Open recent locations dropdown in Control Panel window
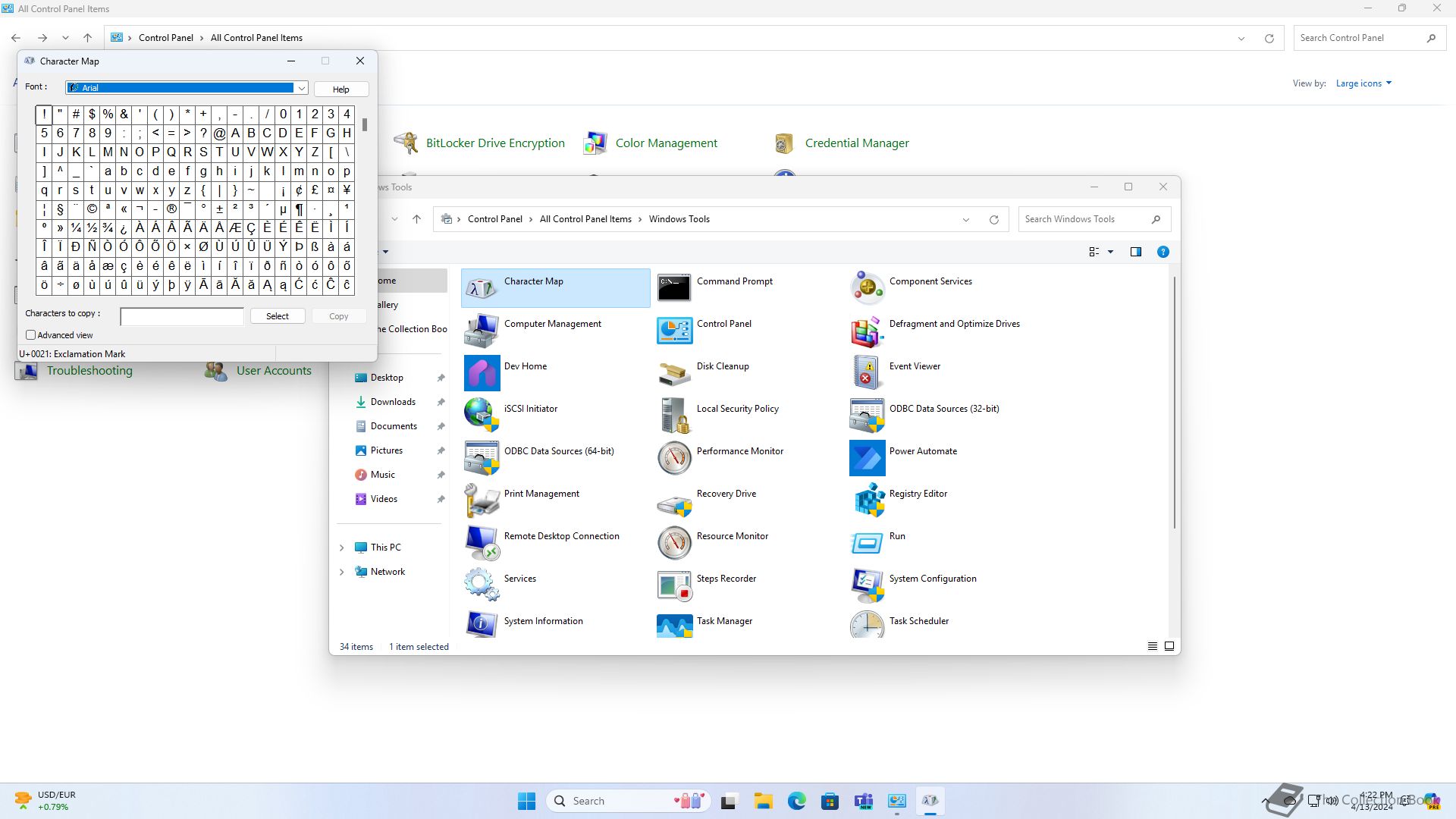 click(65, 38)
